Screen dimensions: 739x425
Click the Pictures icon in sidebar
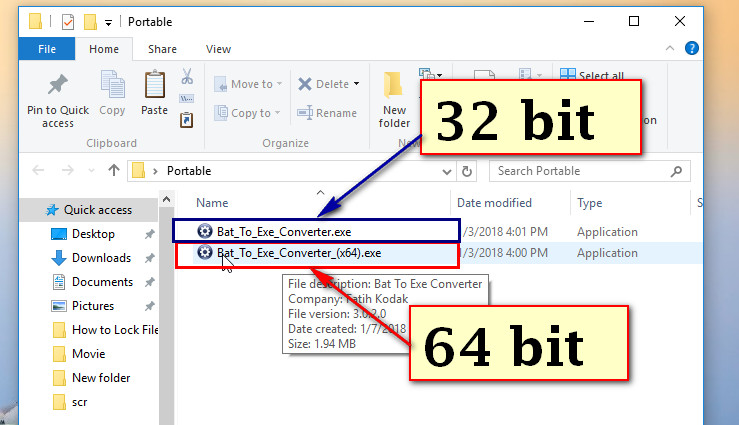(59, 306)
